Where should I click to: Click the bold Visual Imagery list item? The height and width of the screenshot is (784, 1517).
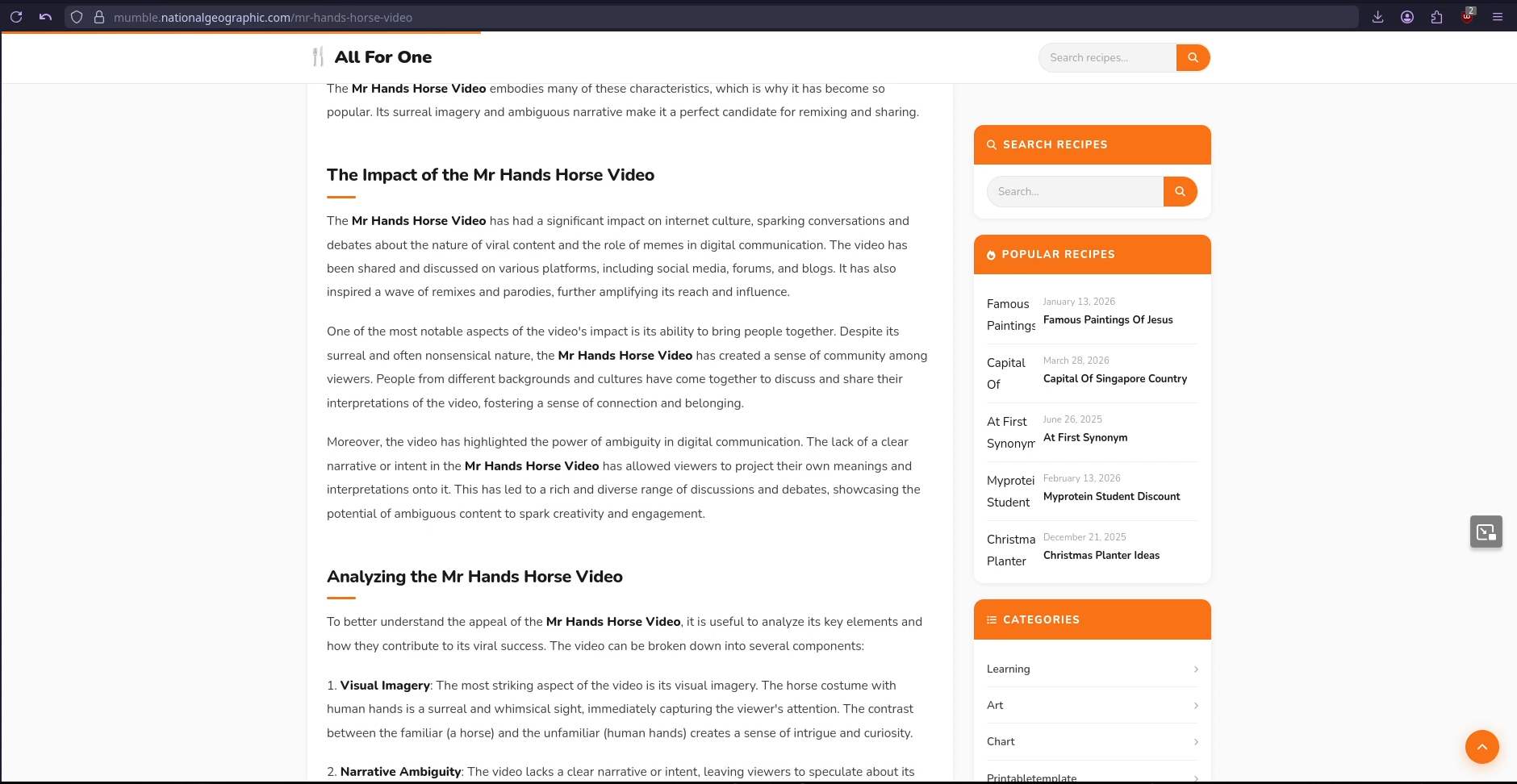pos(385,686)
